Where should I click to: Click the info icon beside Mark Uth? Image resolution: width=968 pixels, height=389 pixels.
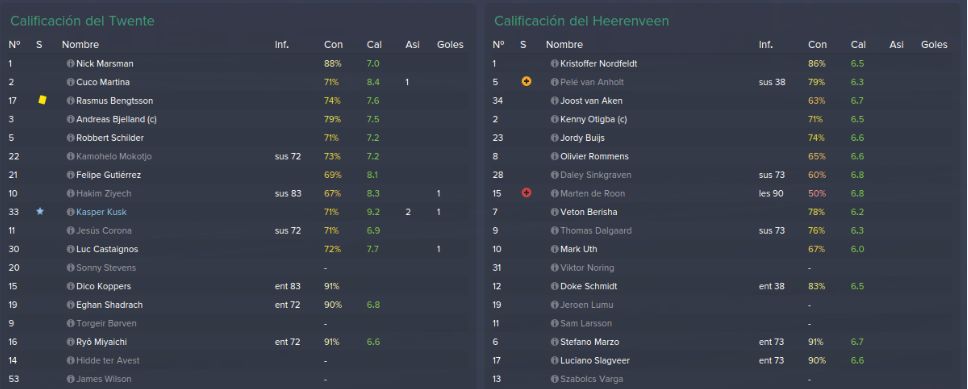coord(554,249)
